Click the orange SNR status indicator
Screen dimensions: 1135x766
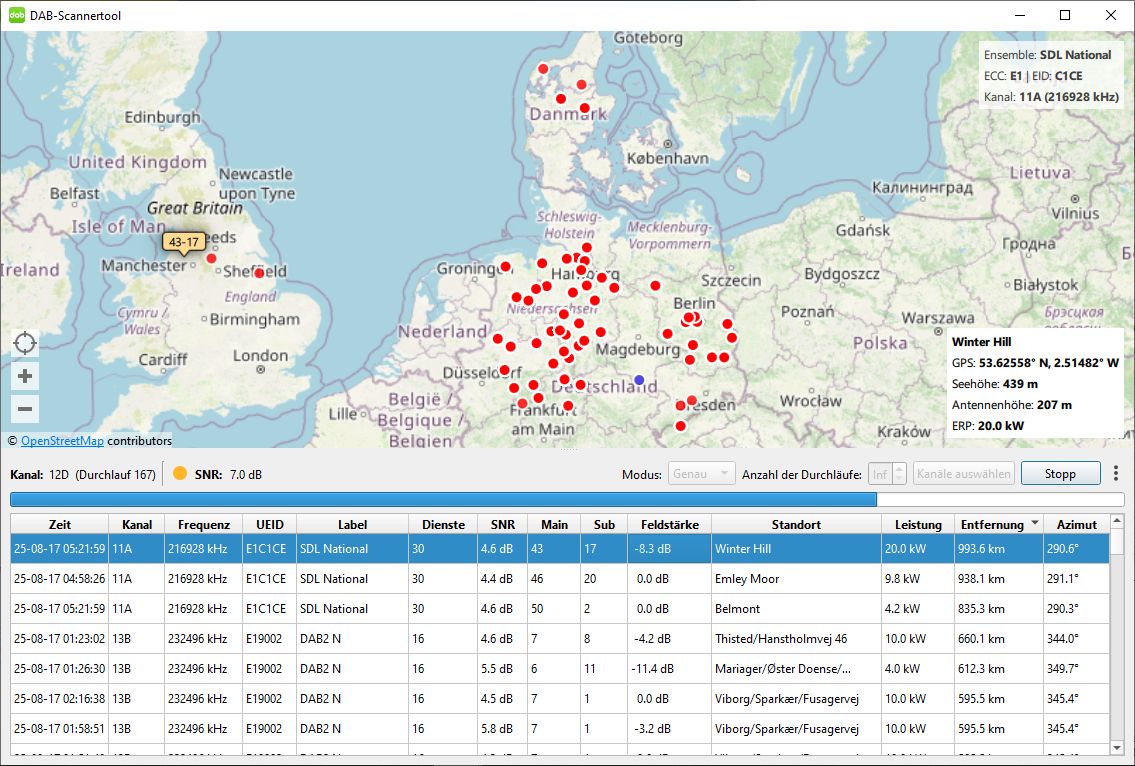click(x=180, y=474)
